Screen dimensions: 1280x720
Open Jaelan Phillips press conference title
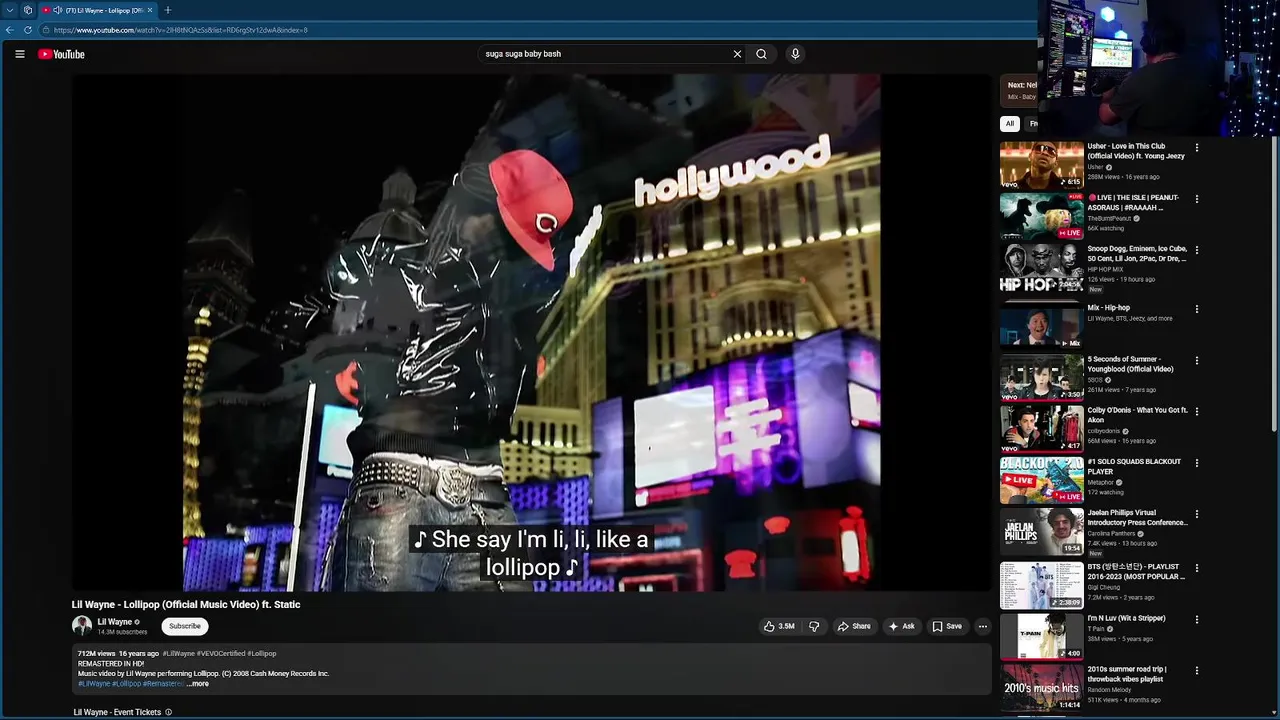click(1137, 518)
